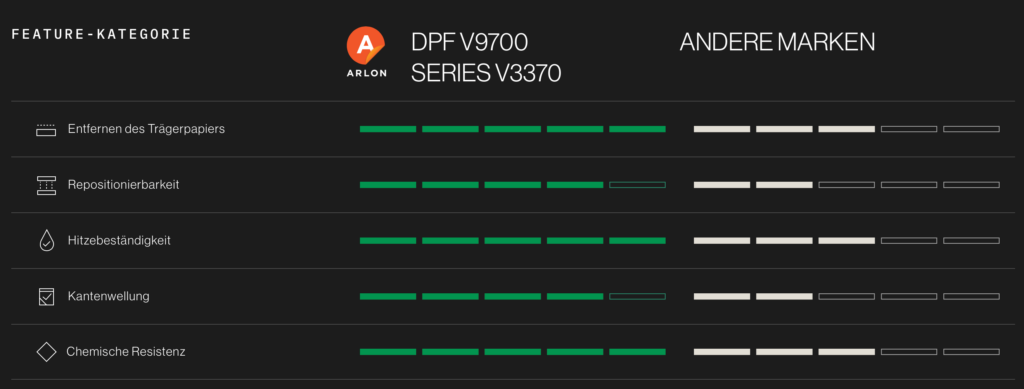The height and width of the screenshot is (389, 1024).
Task: Select the Repositionierbarkeit label
Action: [123, 185]
